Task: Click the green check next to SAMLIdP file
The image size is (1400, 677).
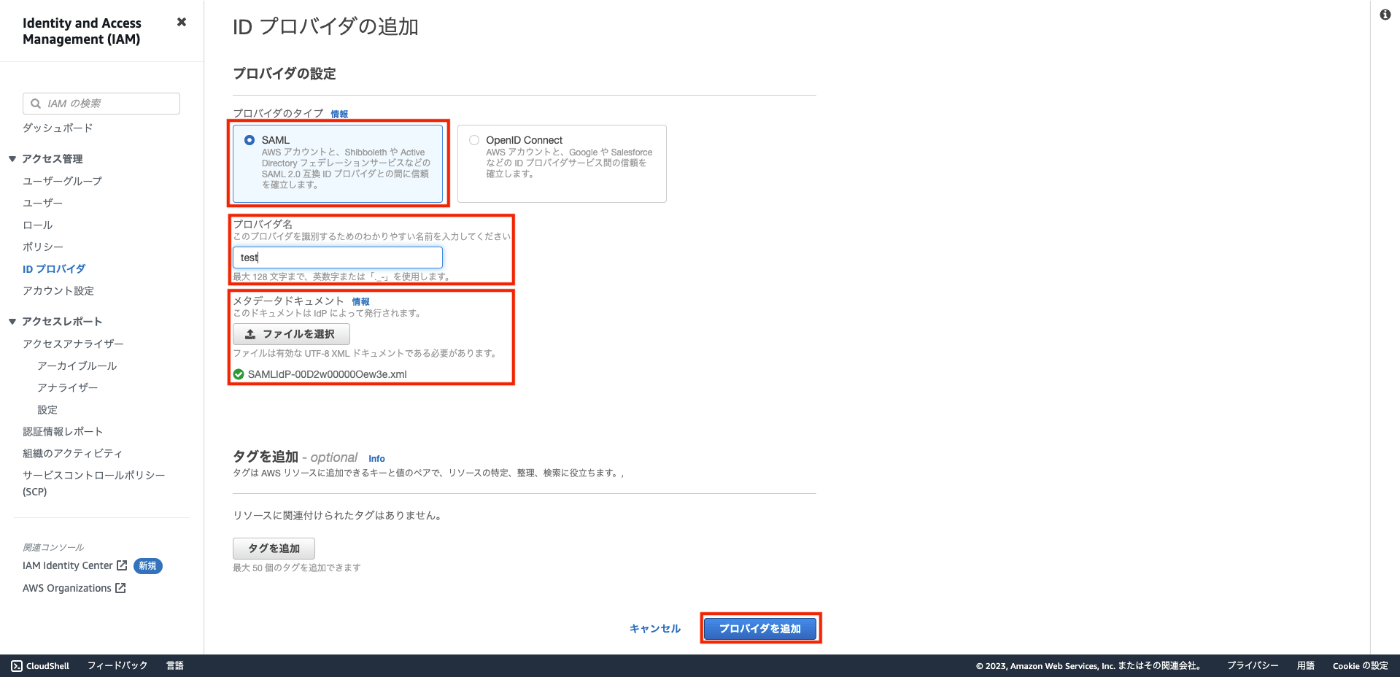Action: [238, 374]
